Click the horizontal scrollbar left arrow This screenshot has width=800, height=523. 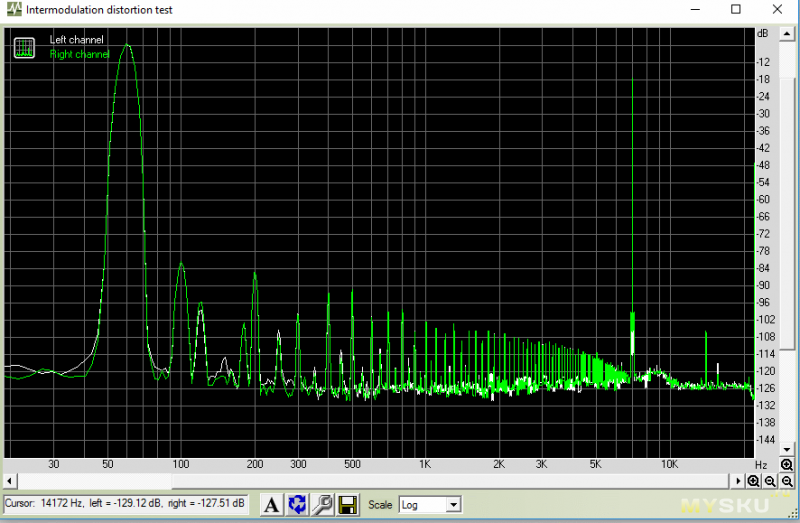(10, 481)
